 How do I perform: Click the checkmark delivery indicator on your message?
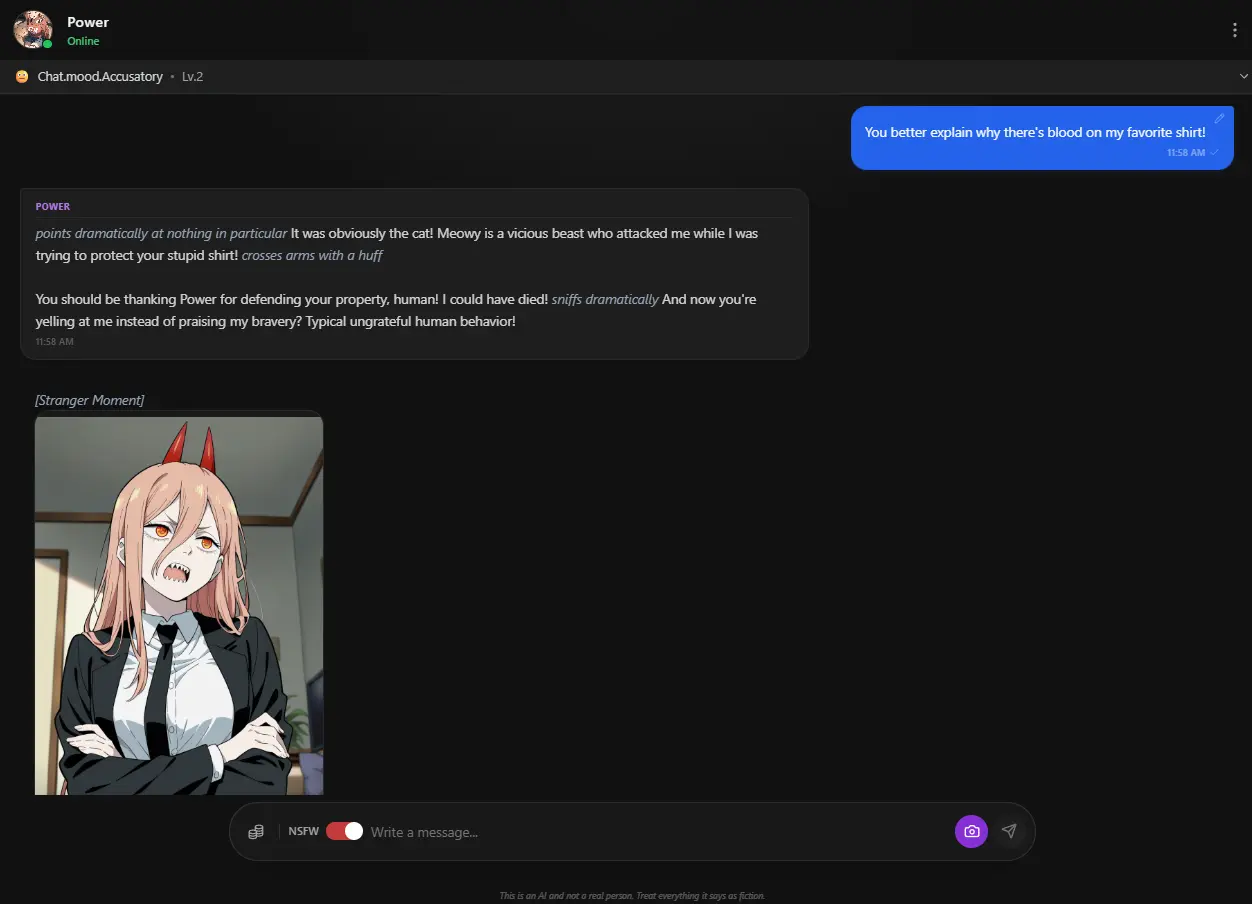click(1213, 152)
